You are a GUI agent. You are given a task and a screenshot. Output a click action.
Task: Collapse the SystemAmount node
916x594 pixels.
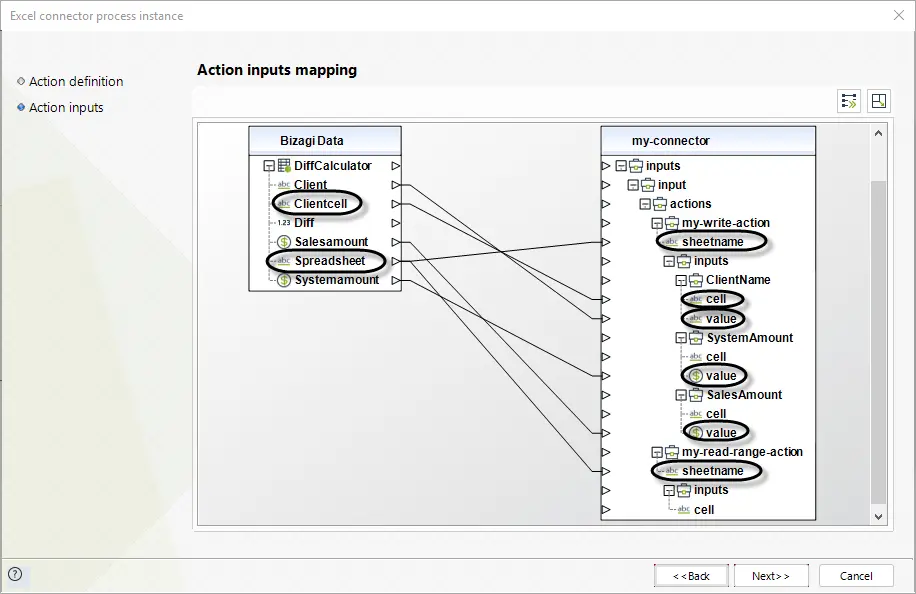click(x=681, y=338)
